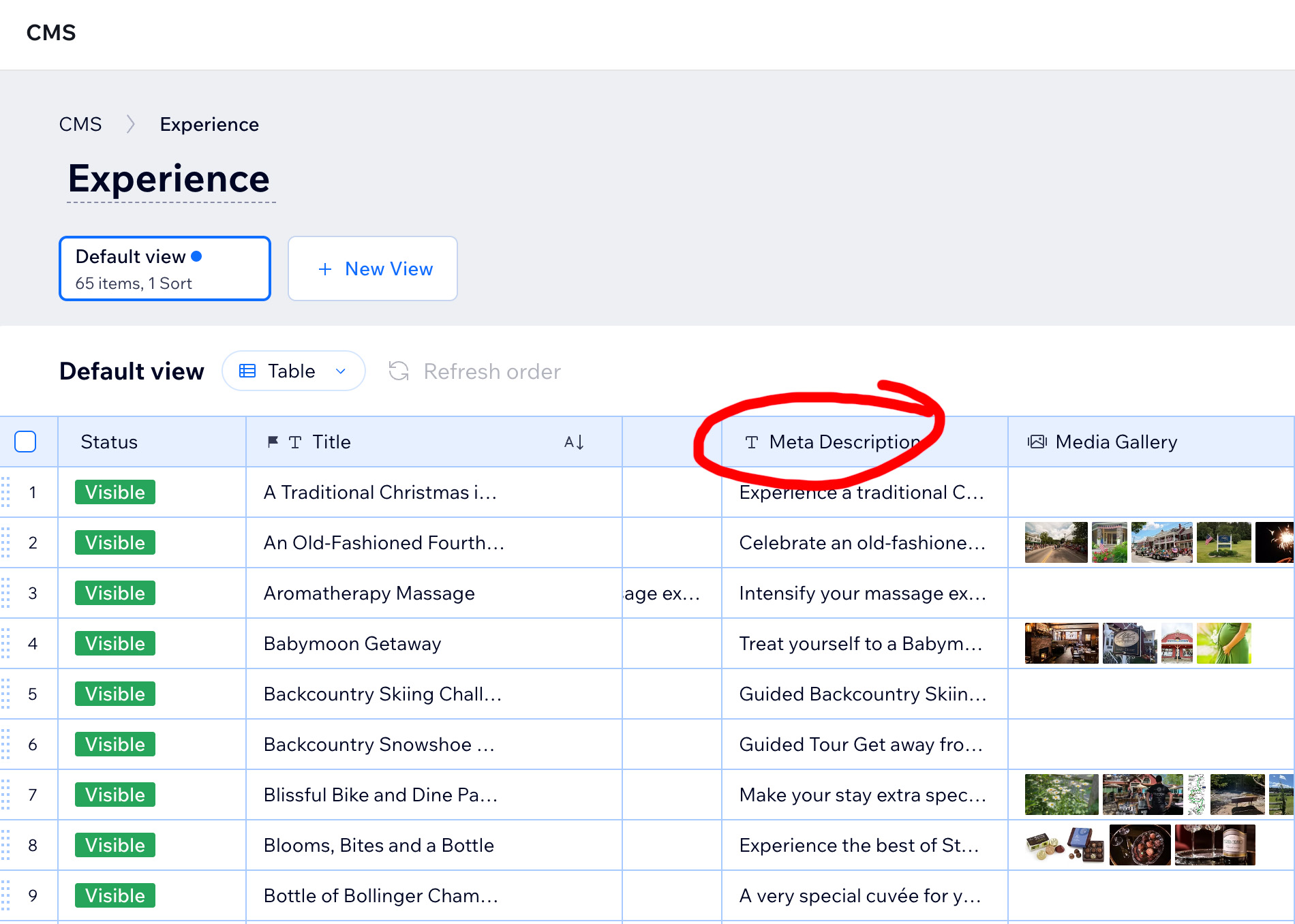Select the Default view card
Screen dimensions: 1295x924
coord(164,268)
